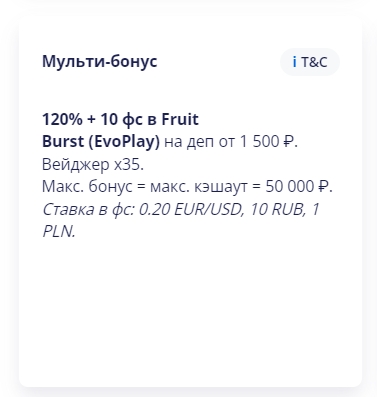Open the T&C terms pill button
Viewport: 377px width, 397px height.
pyautogui.click(x=310, y=62)
